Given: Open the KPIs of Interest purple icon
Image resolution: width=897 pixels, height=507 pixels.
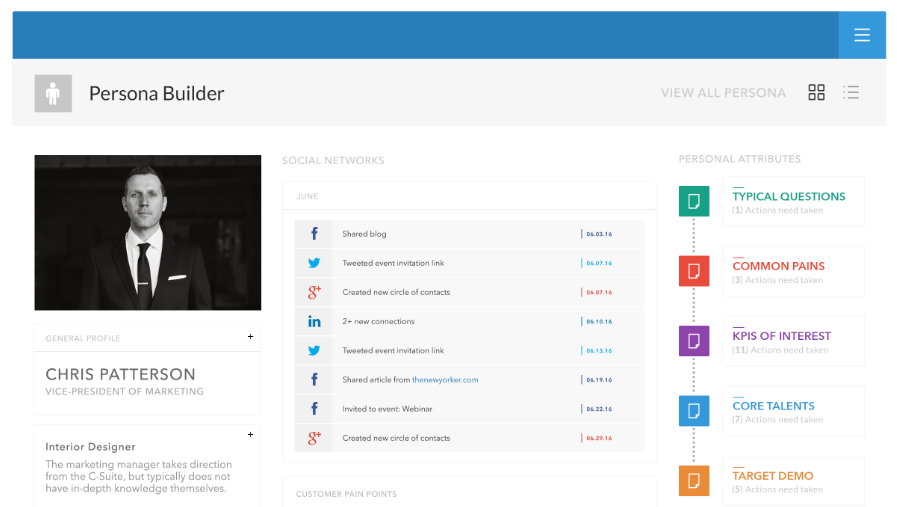Looking at the screenshot, I should click(x=694, y=341).
